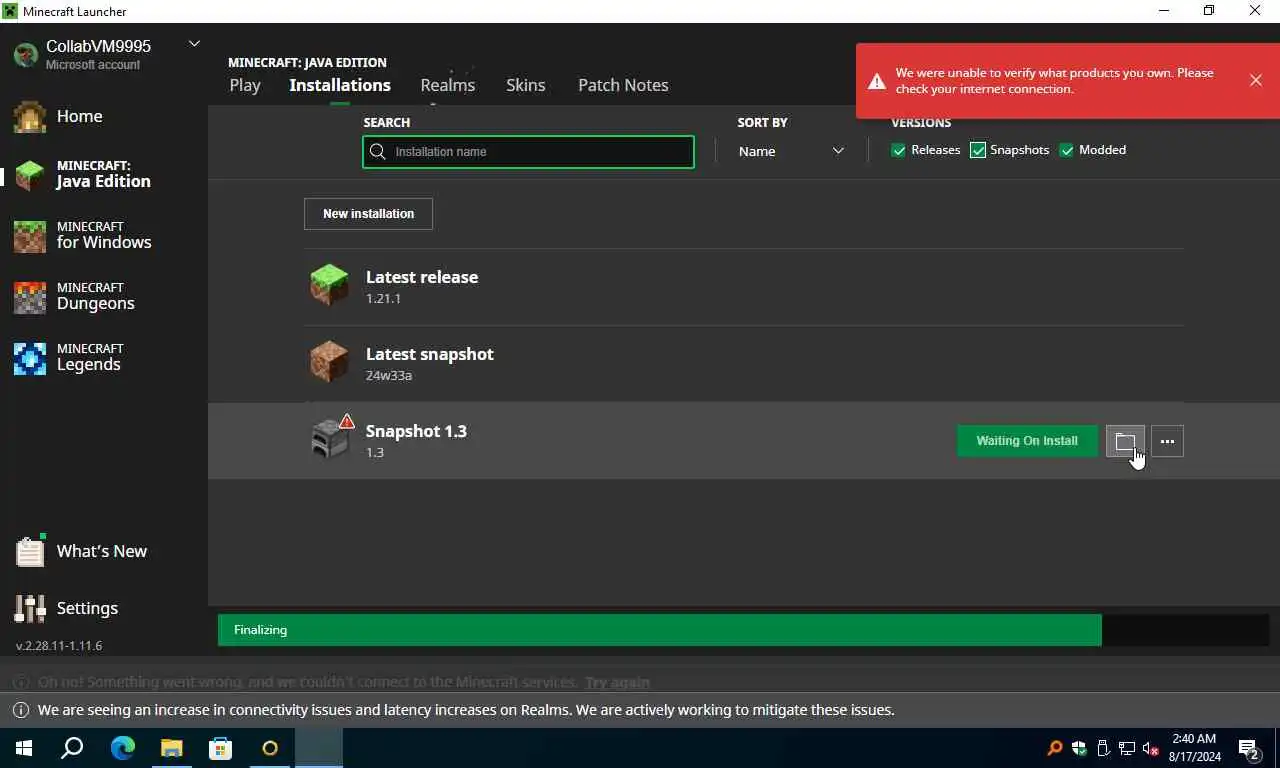Image resolution: width=1280 pixels, height=768 pixels.
Task: Click the launcher version number v.2.28.11-1.11.6
Action: [59, 646]
